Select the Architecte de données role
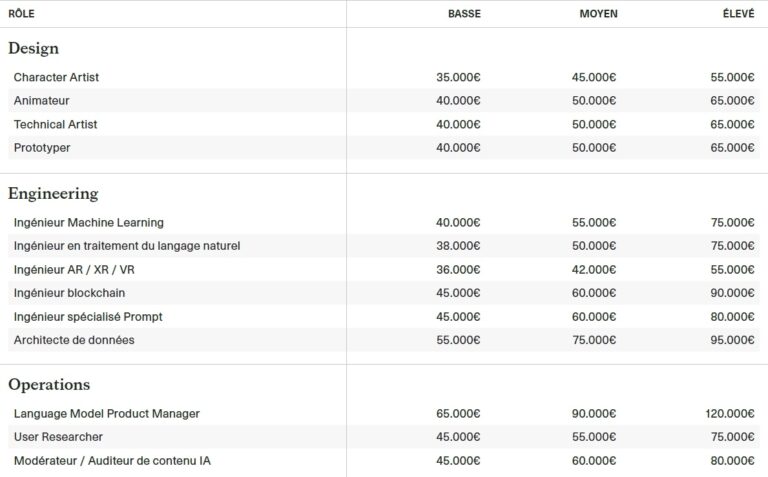 74,340
